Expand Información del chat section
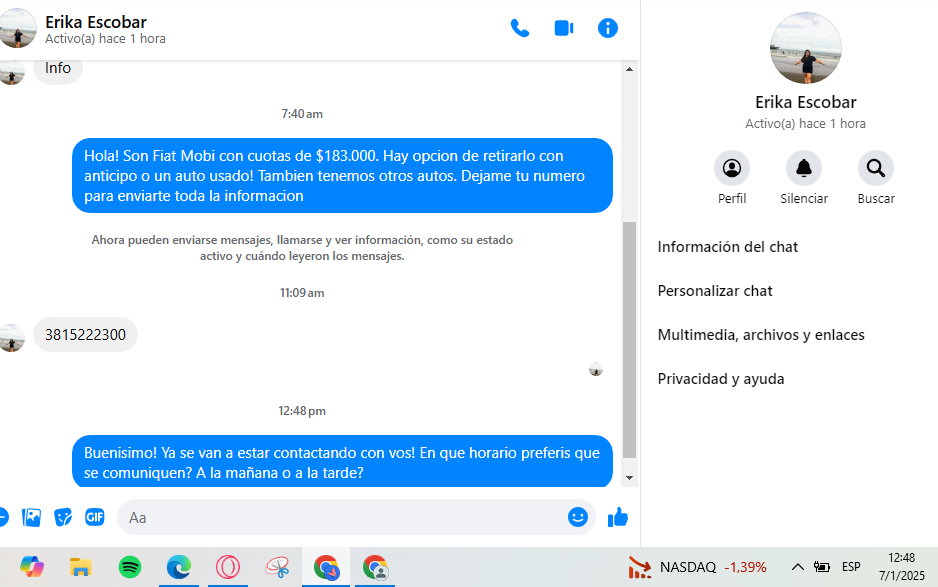The height and width of the screenshot is (587, 938). tap(727, 247)
